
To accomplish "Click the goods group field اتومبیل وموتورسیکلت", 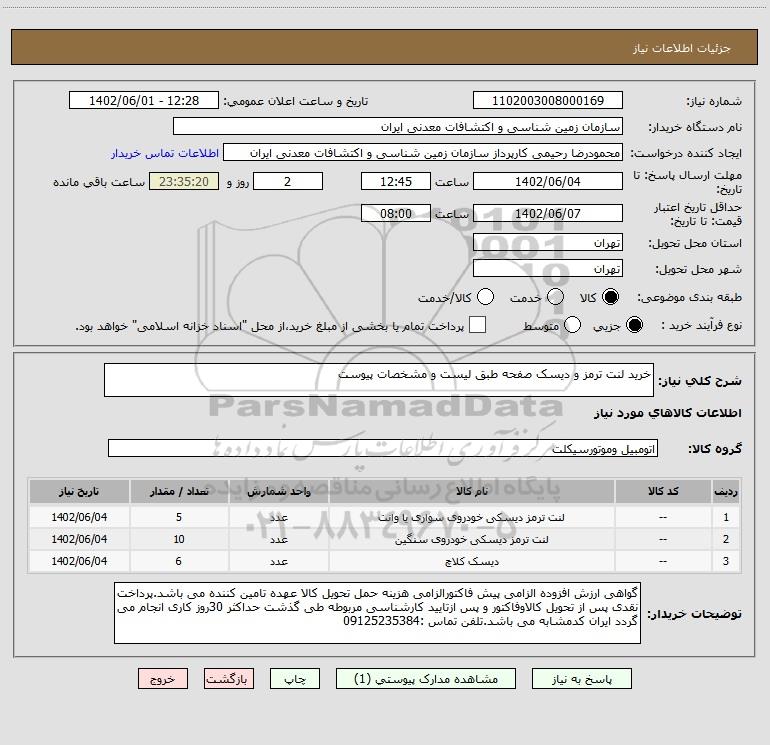I will [x=383, y=448].
